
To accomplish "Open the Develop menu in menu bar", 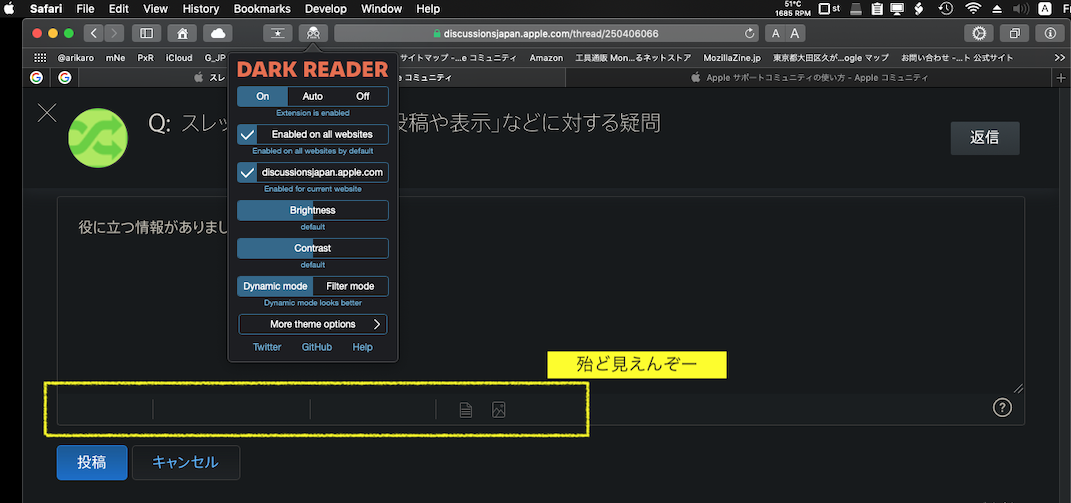I will (325, 9).
